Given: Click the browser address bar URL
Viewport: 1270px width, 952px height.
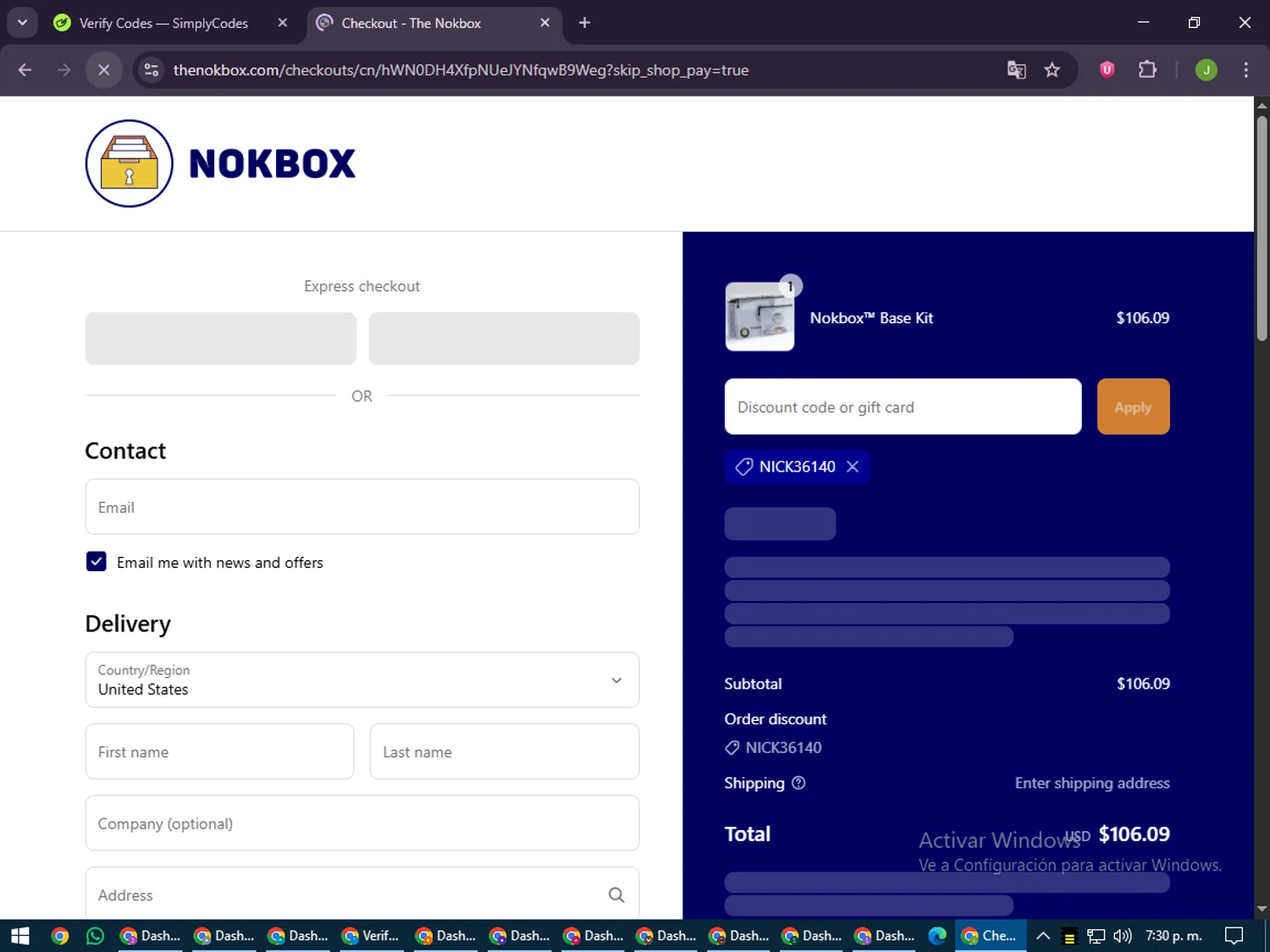Looking at the screenshot, I should tap(461, 70).
